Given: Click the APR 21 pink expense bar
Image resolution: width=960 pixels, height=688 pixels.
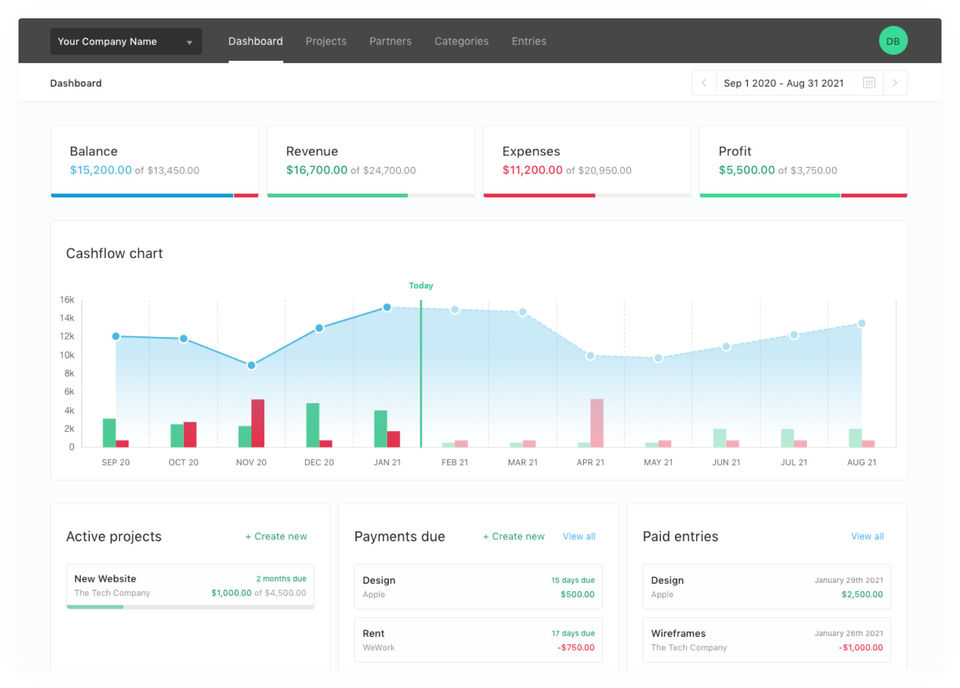Looking at the screenshot, I should 597,423.
